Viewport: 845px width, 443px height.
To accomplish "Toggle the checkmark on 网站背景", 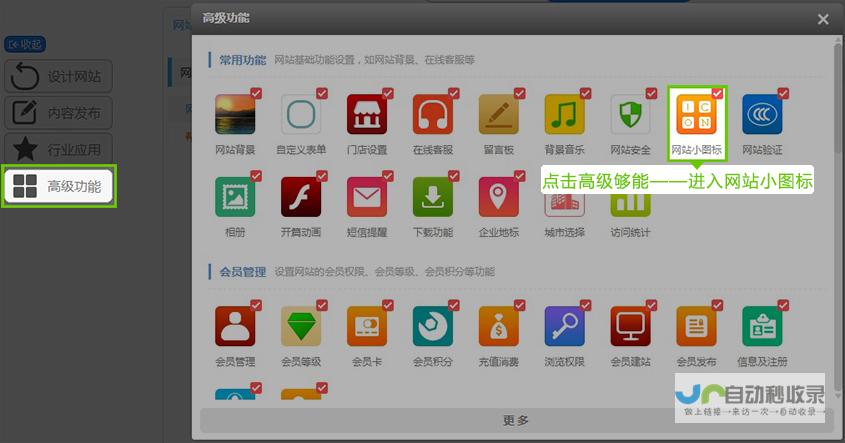I will click(256, 93).
